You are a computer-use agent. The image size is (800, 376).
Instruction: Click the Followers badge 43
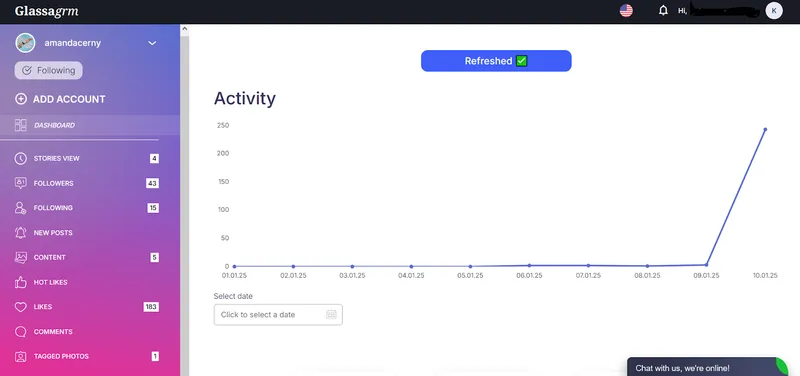(152, 183)
